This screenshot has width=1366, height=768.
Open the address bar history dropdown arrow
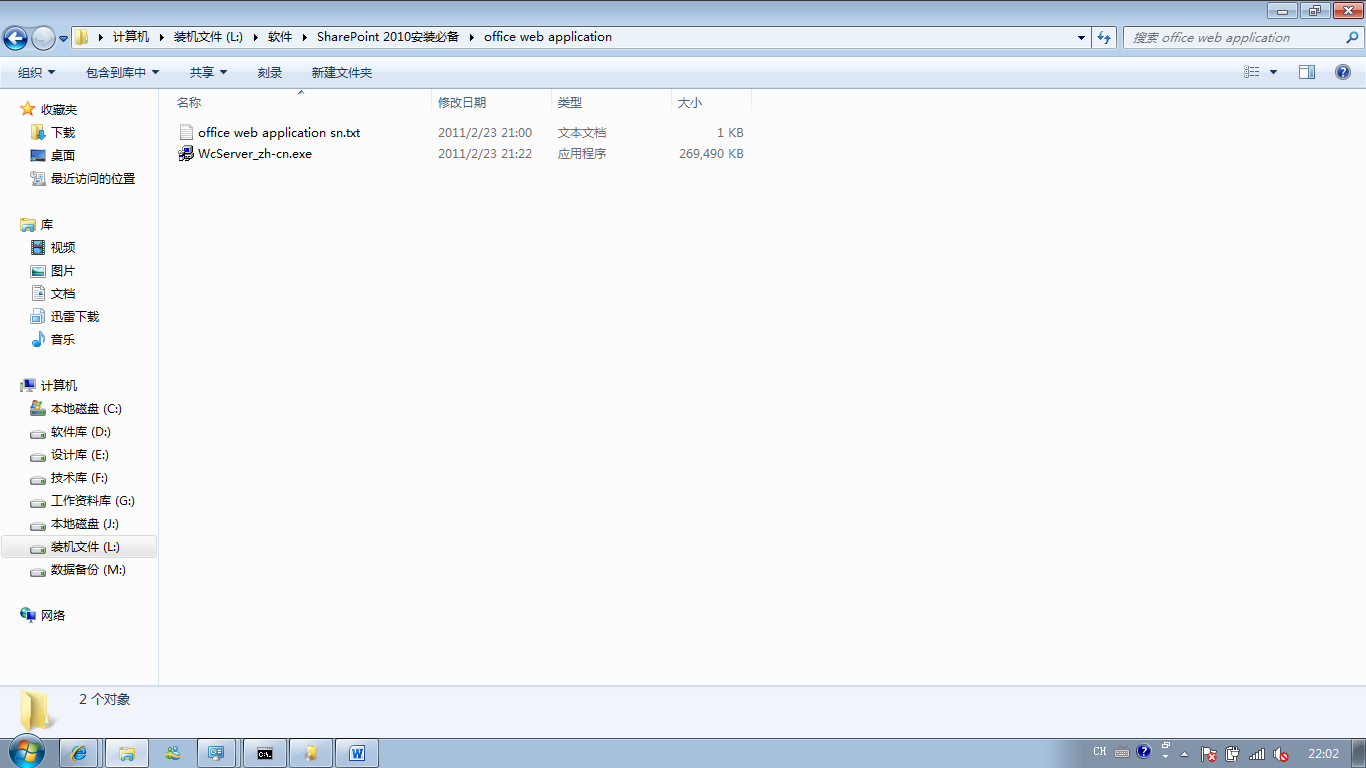click(1082, 38)
